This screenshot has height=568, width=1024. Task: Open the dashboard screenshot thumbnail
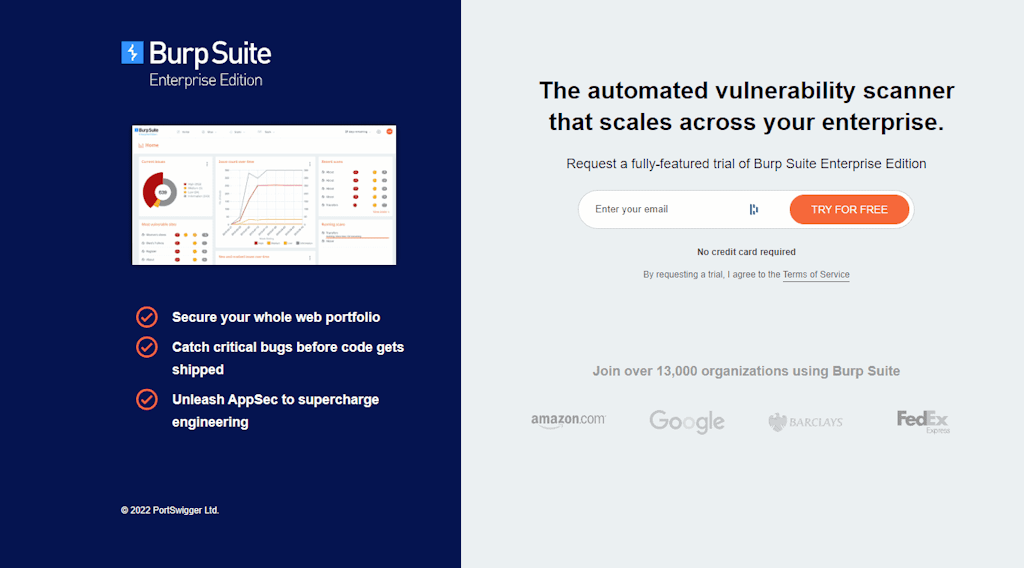tap(264, 195)
